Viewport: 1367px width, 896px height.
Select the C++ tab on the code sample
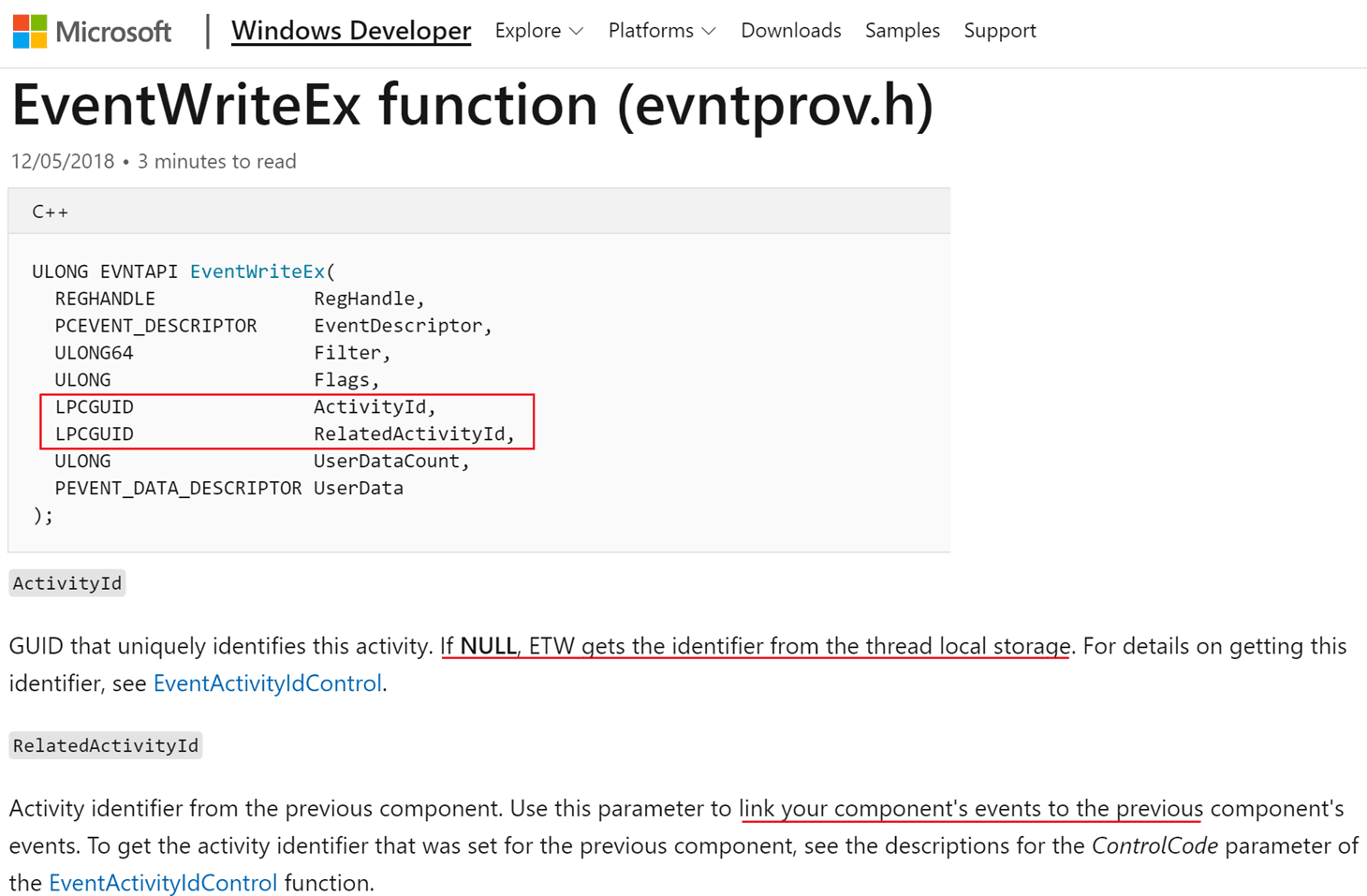pos(49,211)
